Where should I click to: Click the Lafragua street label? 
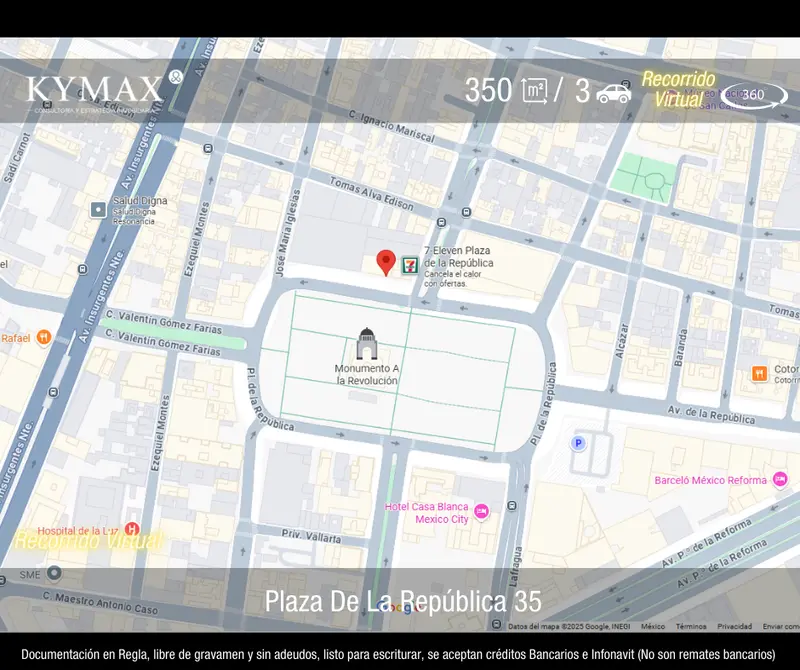516,566
